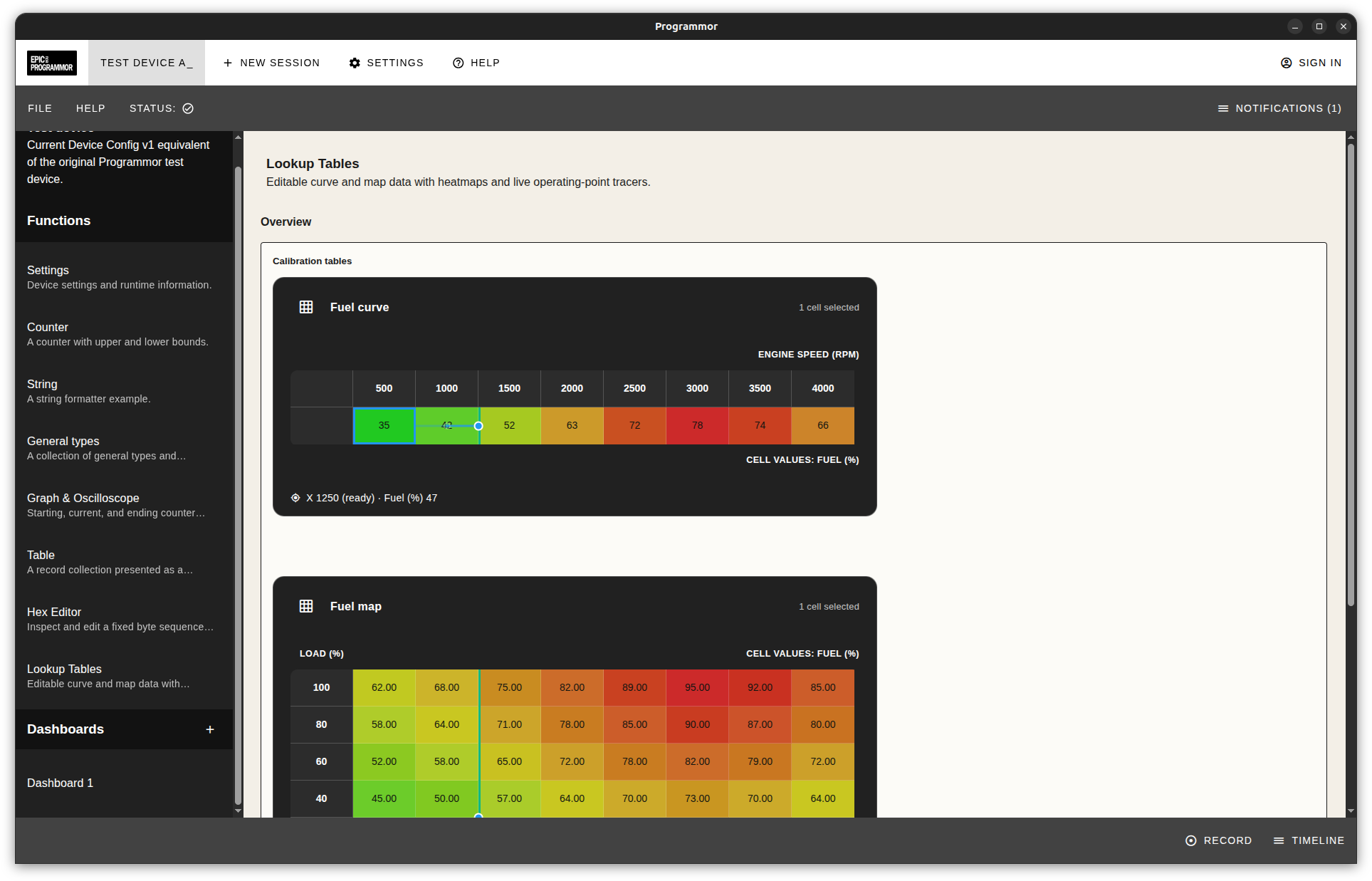The image size is (1372, 881).
Task: Click the New Session plus icon
Action: point(228,63)
